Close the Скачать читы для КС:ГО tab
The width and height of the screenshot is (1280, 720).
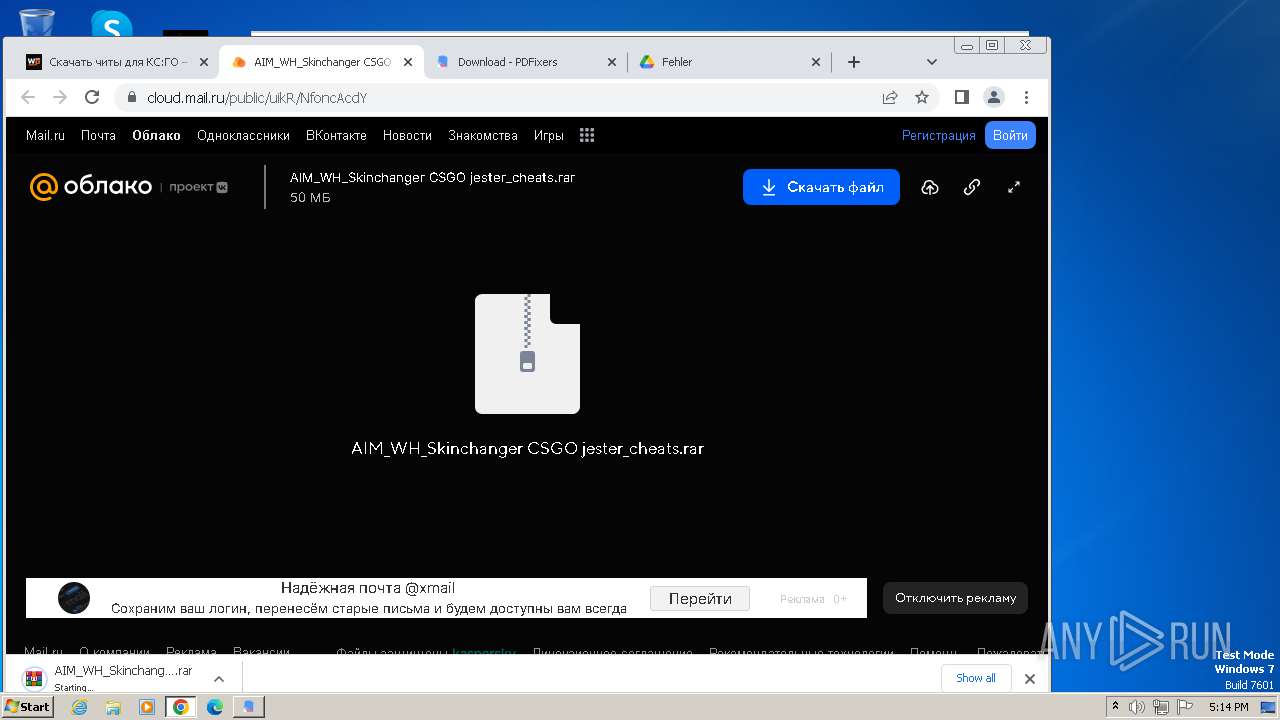pos(204,62)
